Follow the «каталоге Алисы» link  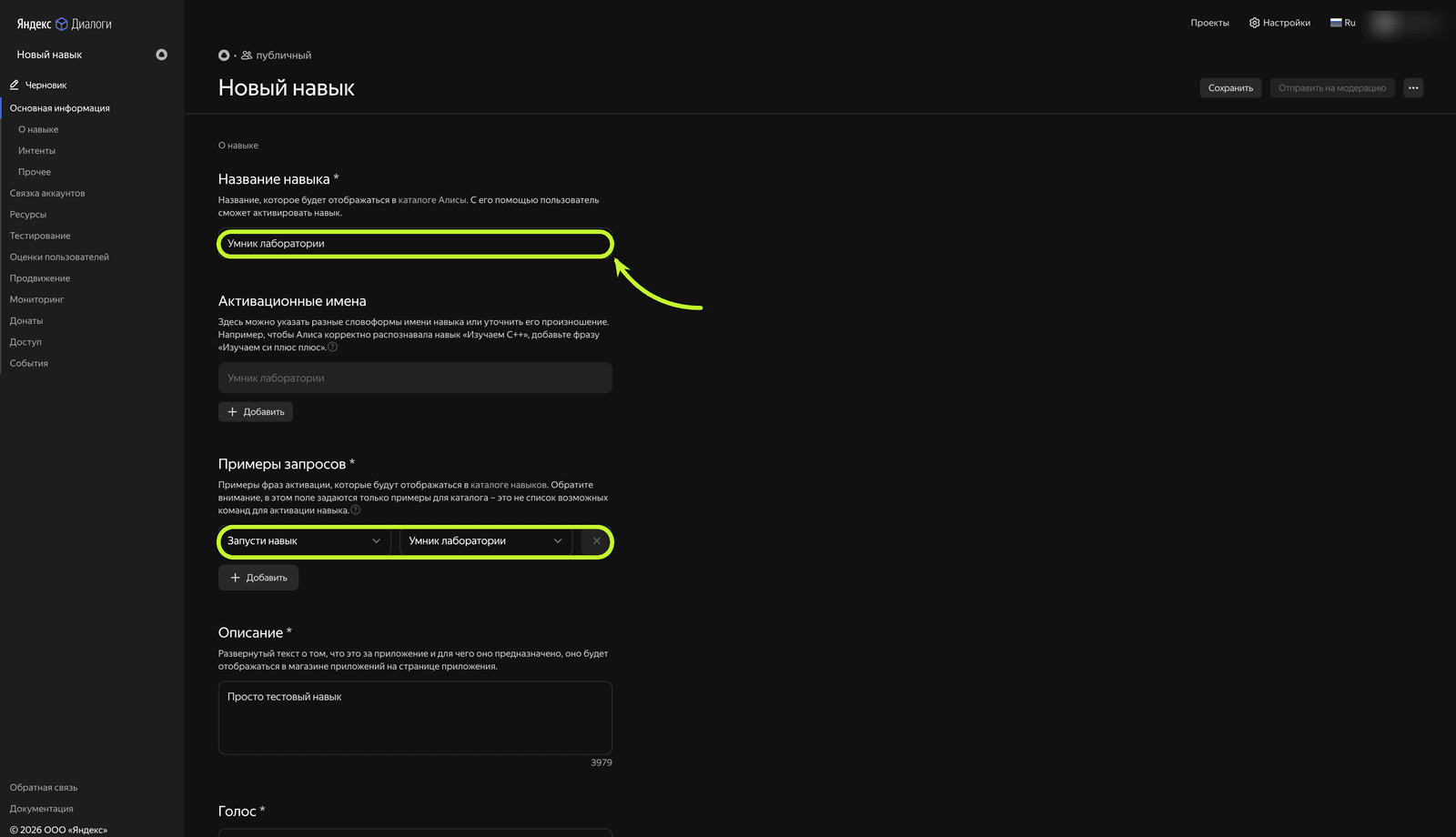[x=432, y=200]
